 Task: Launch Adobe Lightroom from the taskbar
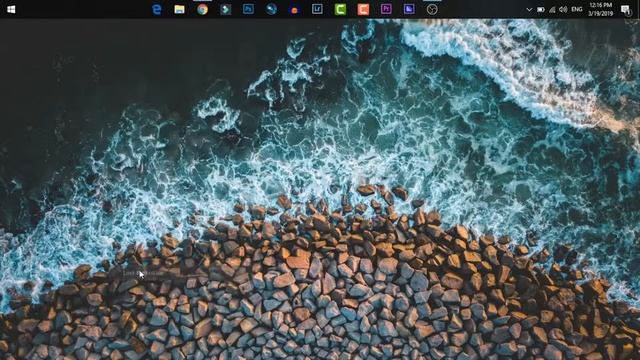click(x=317, y=9)
